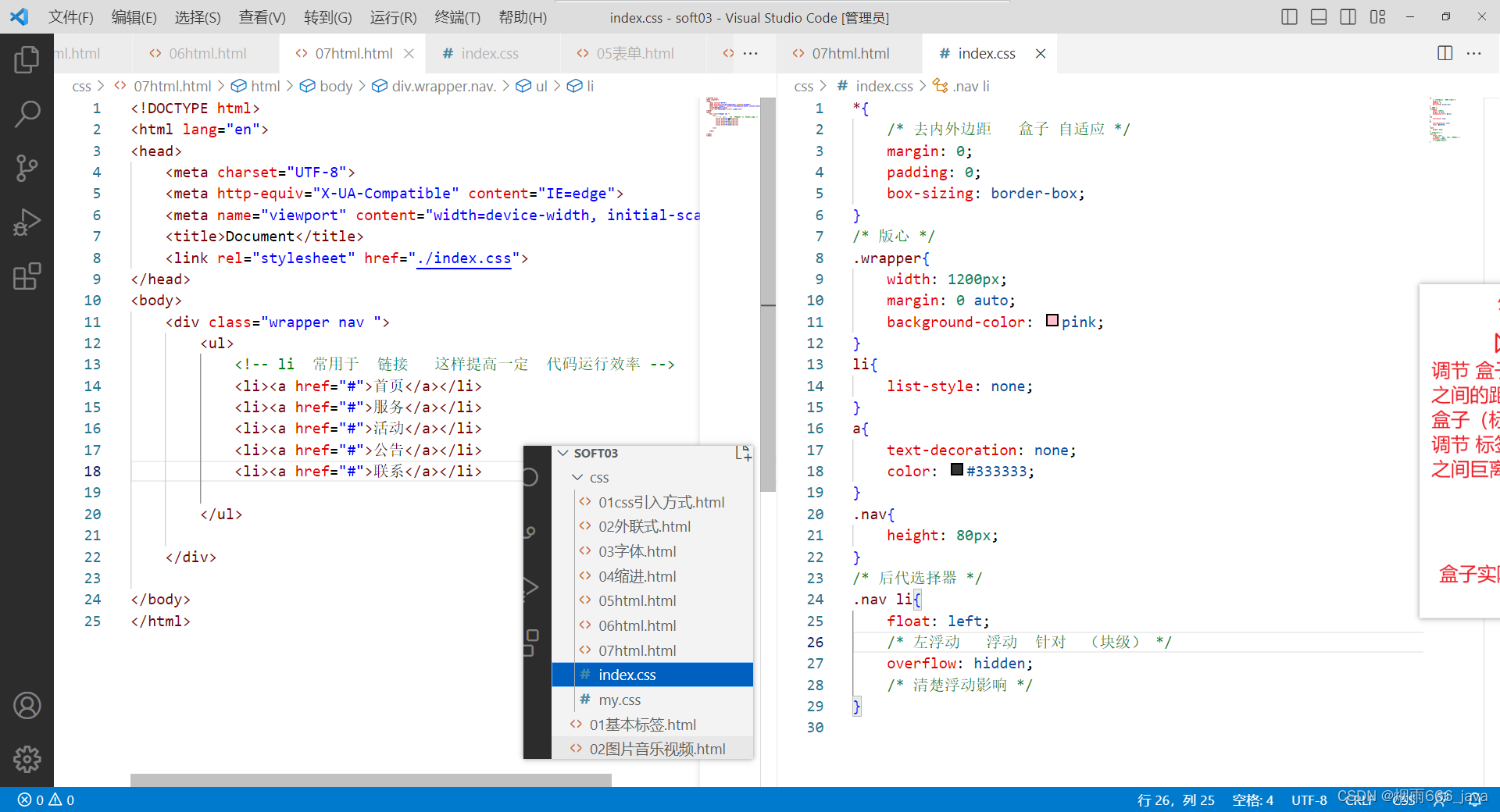The image size is (1500, 812).
Task: Switch to 06html.html tab
Action: point(207,53)
